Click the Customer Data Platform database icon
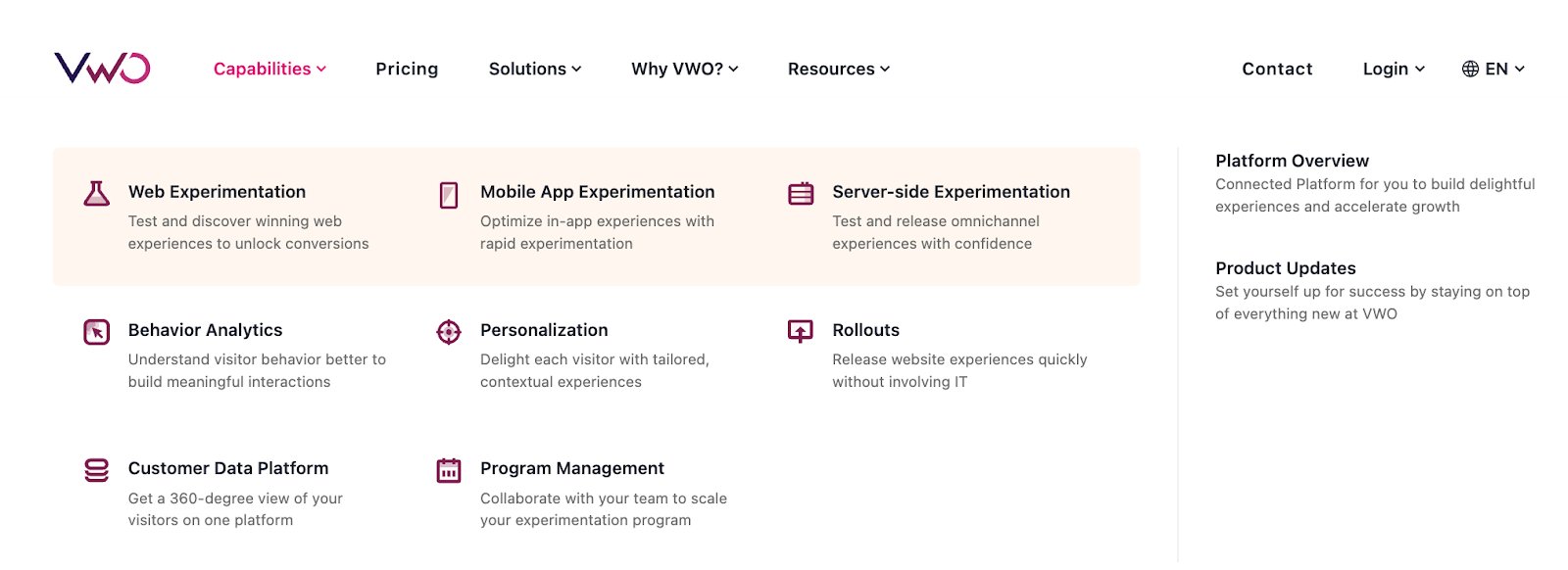 point(96,470)
